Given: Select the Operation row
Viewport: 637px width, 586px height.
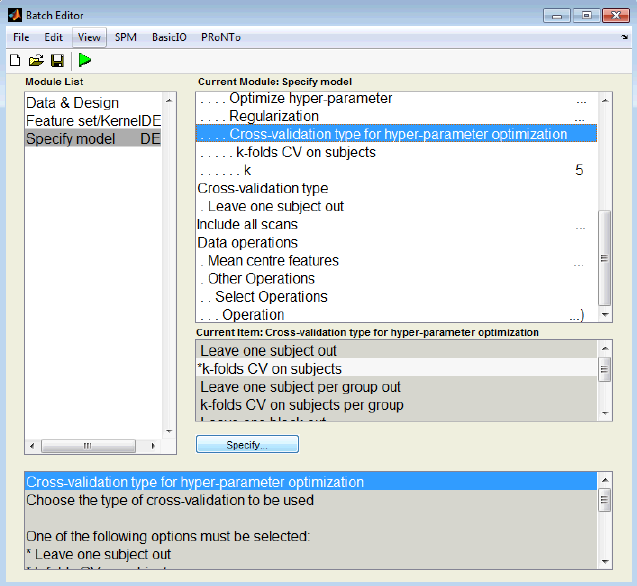Looking at the screenshot, I should point(396,314).
